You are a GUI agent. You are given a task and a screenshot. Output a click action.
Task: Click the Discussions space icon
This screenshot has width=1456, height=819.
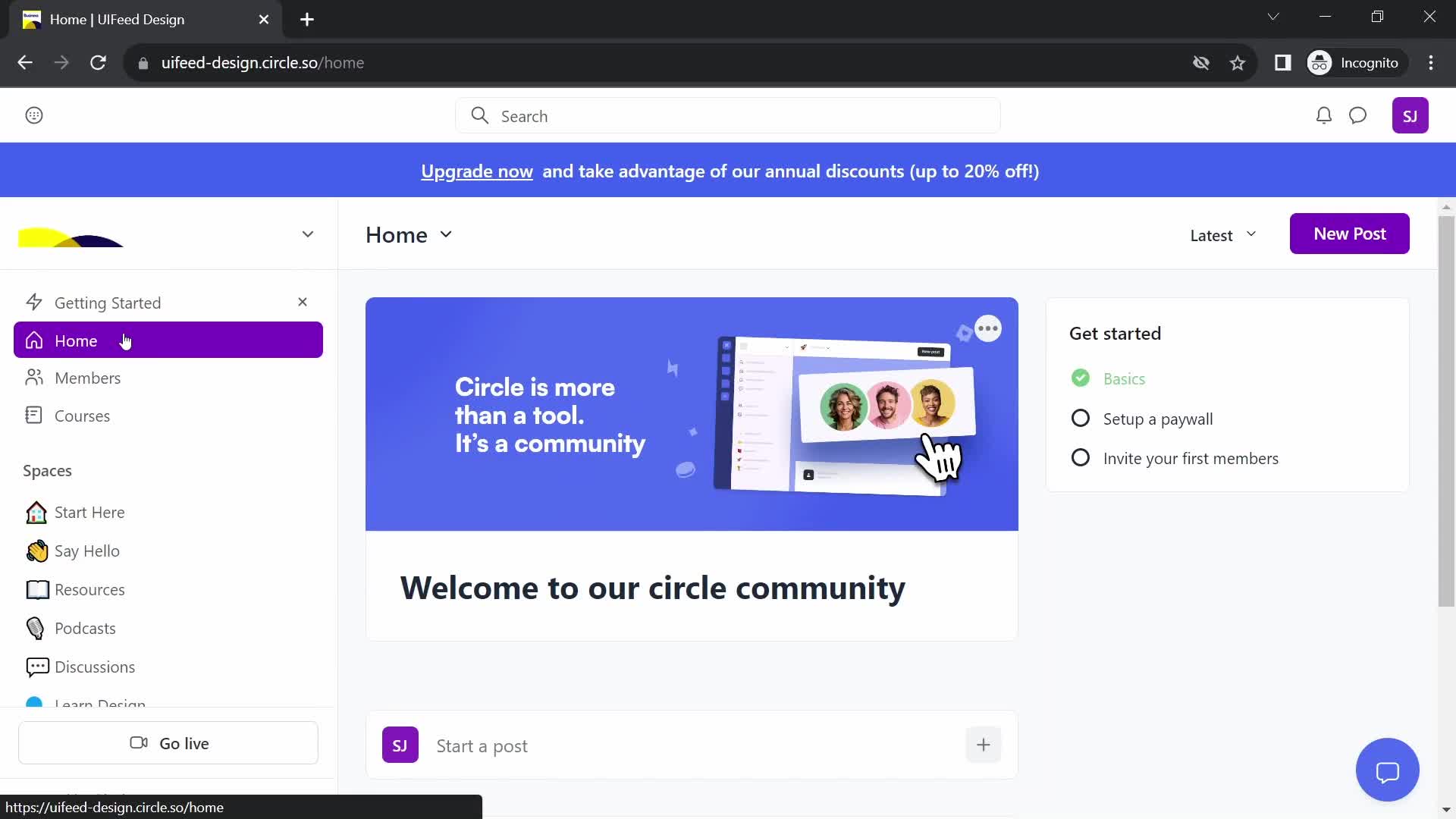[x=36, y=666]
